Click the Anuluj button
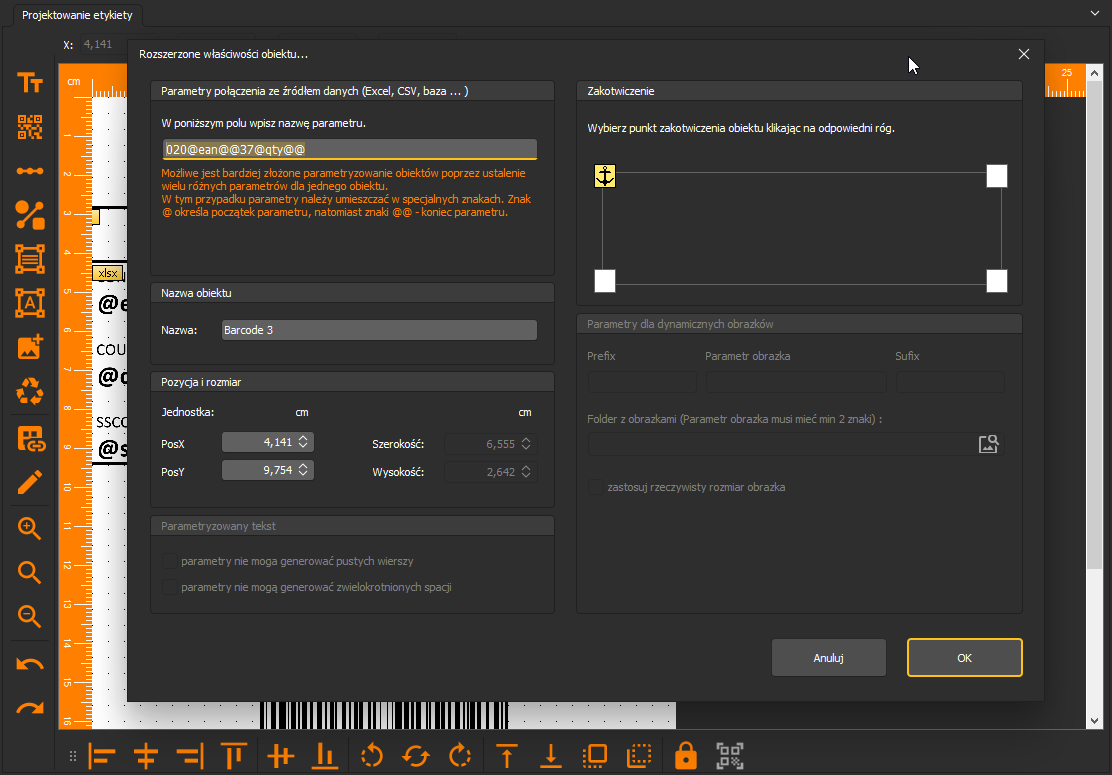1112x775 pixels. pos(828,658)
